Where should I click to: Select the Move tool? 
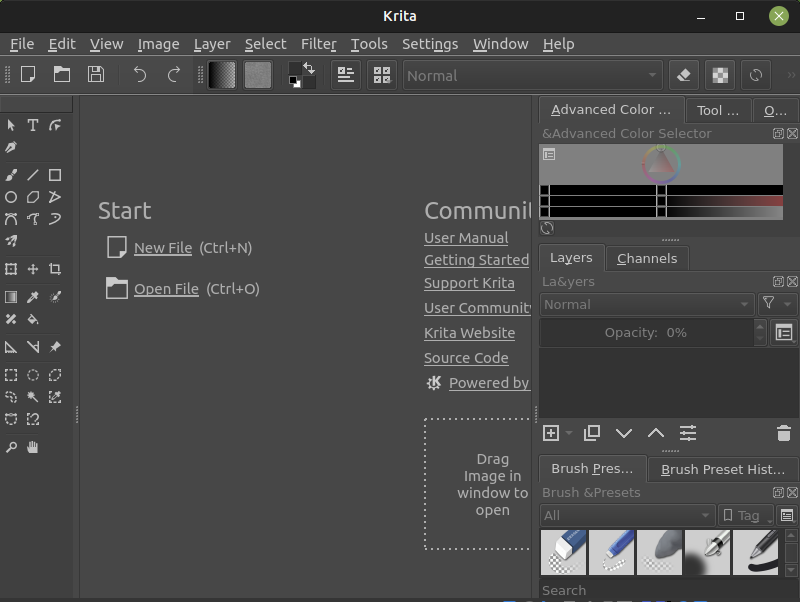click(x=33, y=269)
